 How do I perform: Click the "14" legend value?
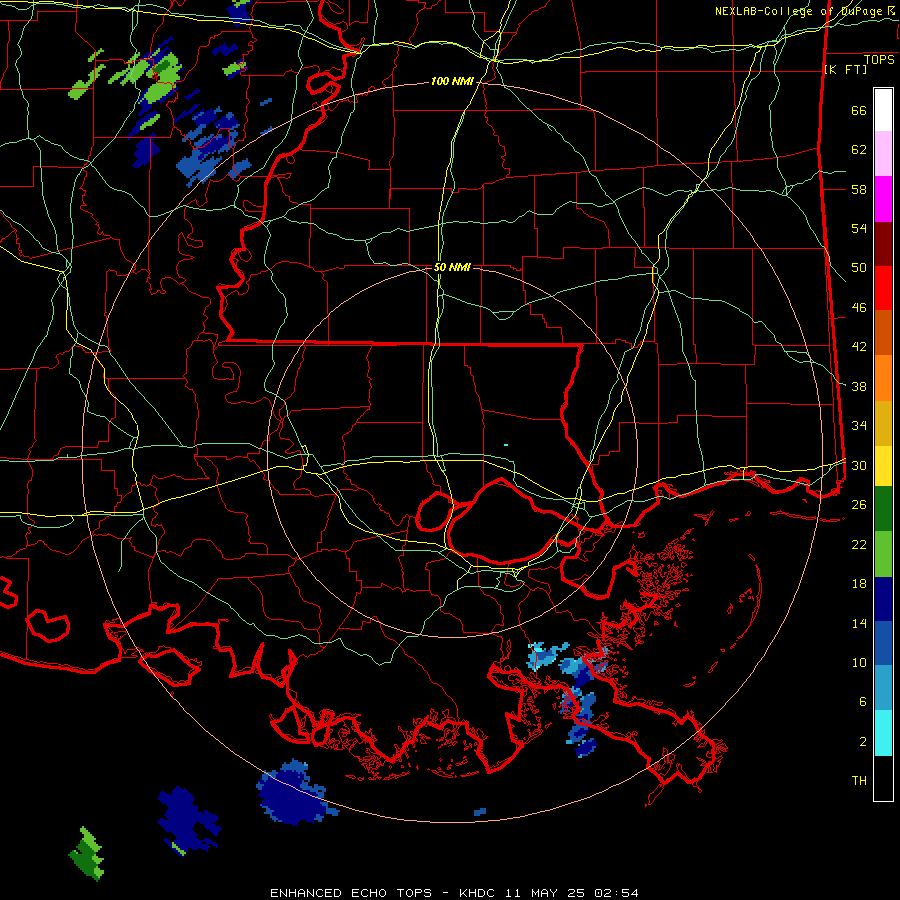coord(859,623)
